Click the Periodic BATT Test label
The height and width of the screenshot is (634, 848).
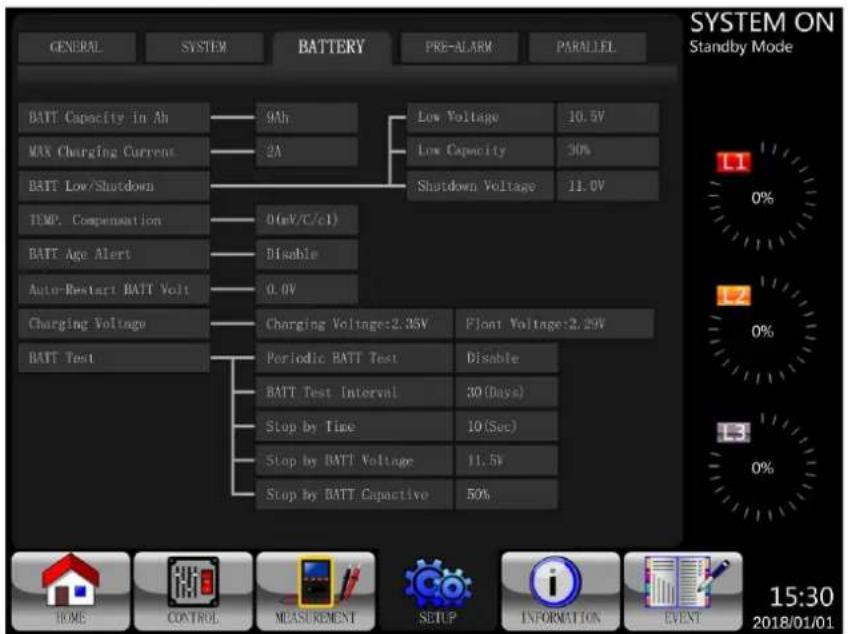click(354, 358)
